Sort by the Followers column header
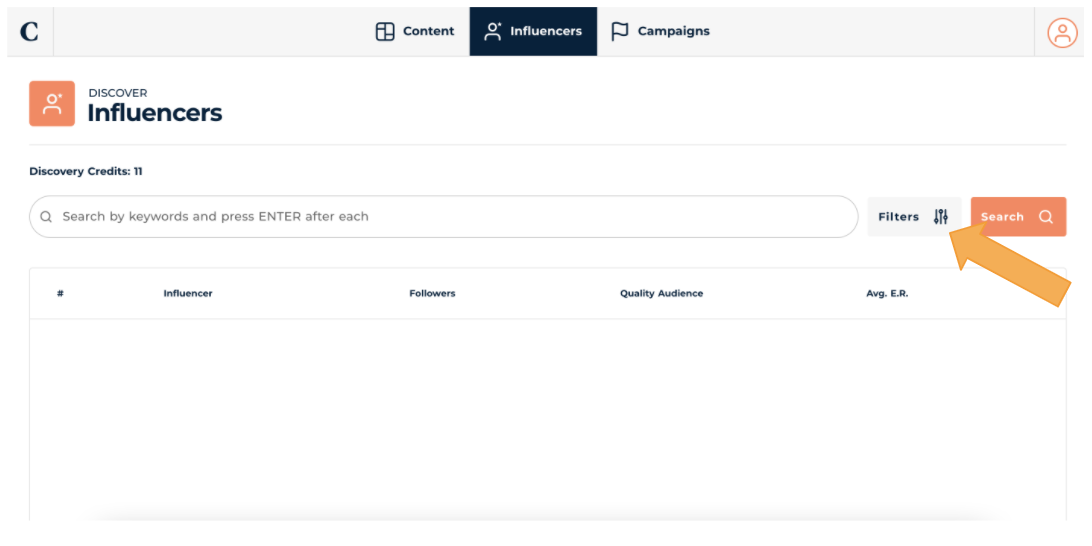This screenshot has height=546, width=1092. point(432,294)
